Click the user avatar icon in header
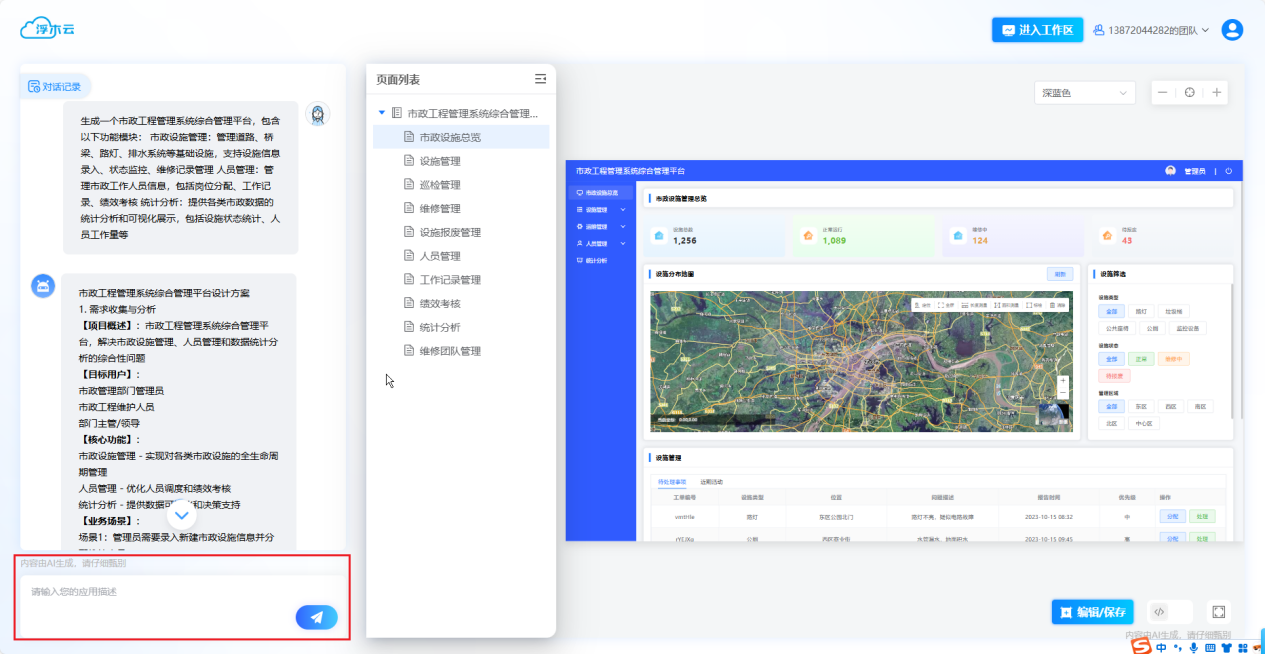Image resolution: width=1265 pixels, height=654 pixels. (1232, 30)
